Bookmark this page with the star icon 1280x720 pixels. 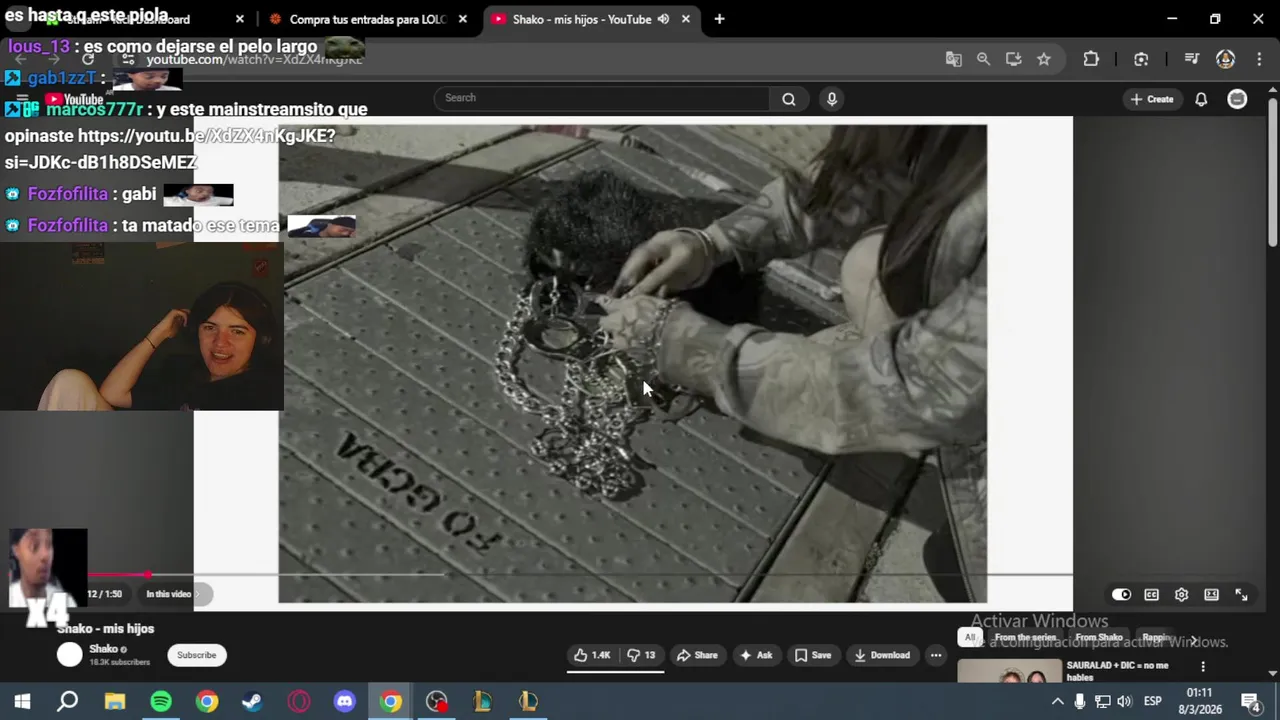coord(1044,59)
